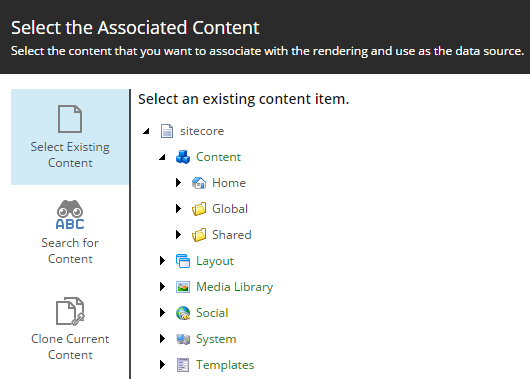The width and height of the screenshot is (530, 379).
Task: Select the System item label
Action: pyautogui.click(x=216, y=339)
